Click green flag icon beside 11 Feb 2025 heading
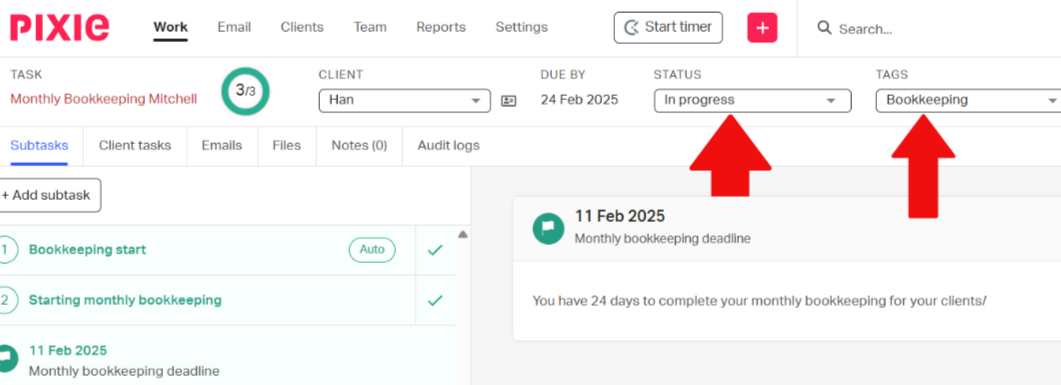 548,228
